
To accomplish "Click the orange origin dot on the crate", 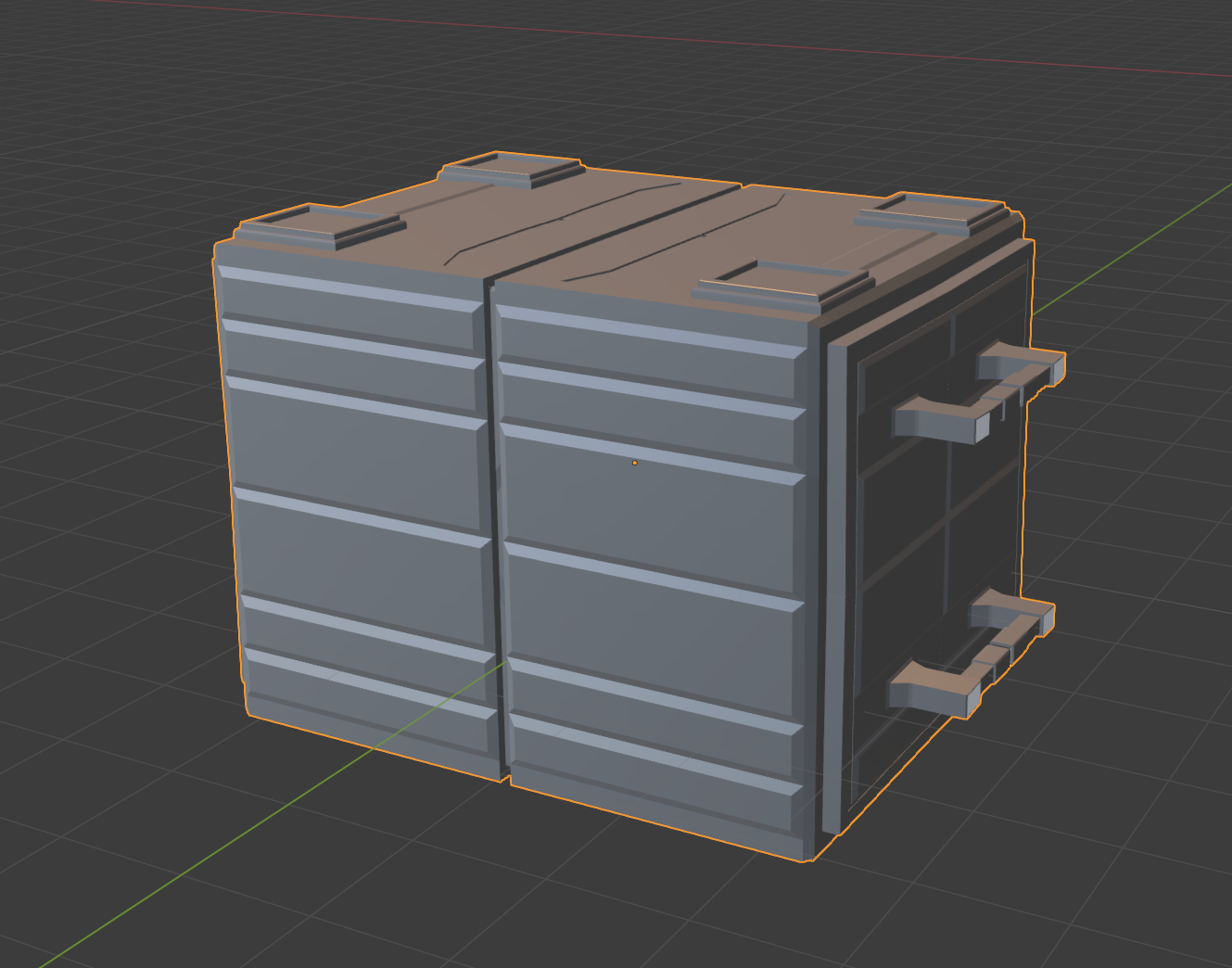I will tap(634, 463).
